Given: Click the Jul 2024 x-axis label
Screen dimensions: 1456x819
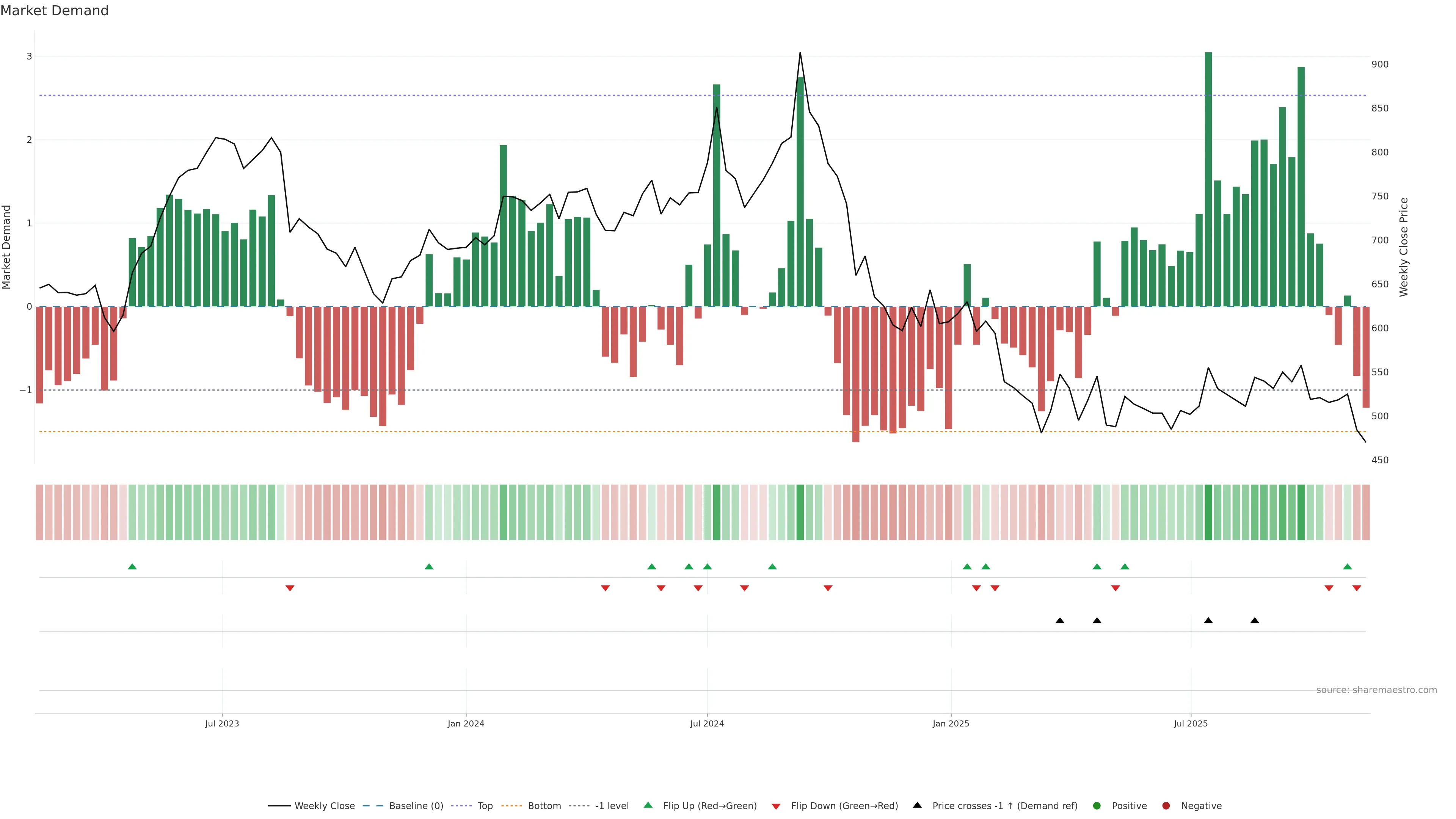Looking at the screenshot, I should pos(707,723).
